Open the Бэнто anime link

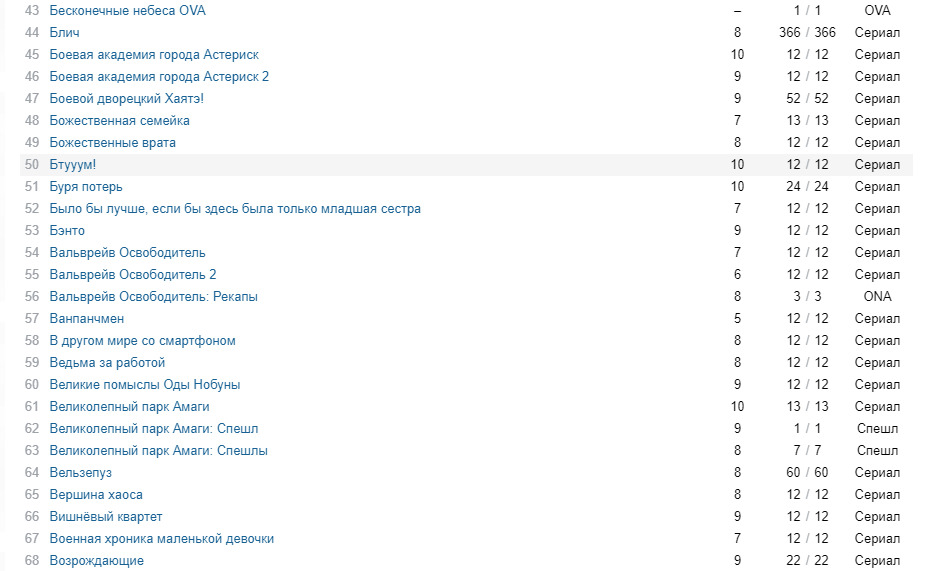(67, 231)
